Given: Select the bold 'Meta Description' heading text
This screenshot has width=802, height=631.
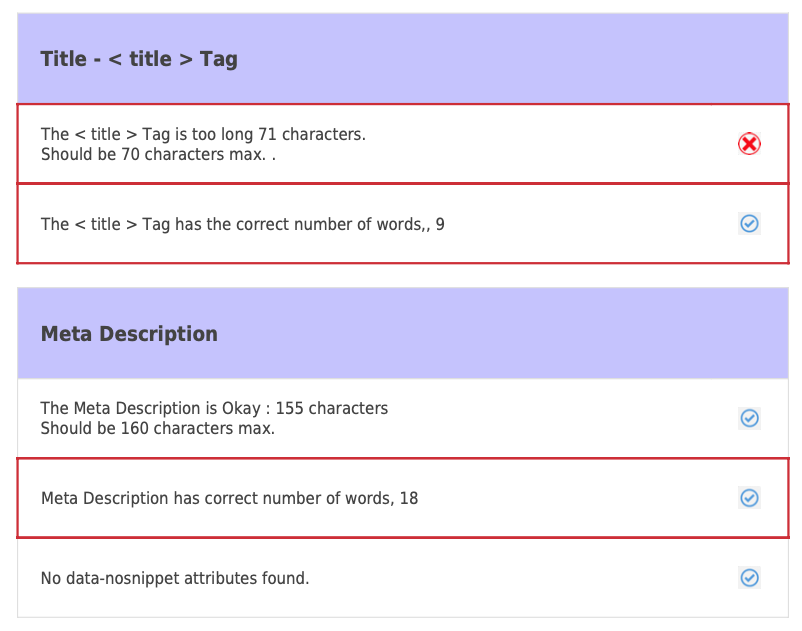Looking at the screenshot, I should pos(129,334).
